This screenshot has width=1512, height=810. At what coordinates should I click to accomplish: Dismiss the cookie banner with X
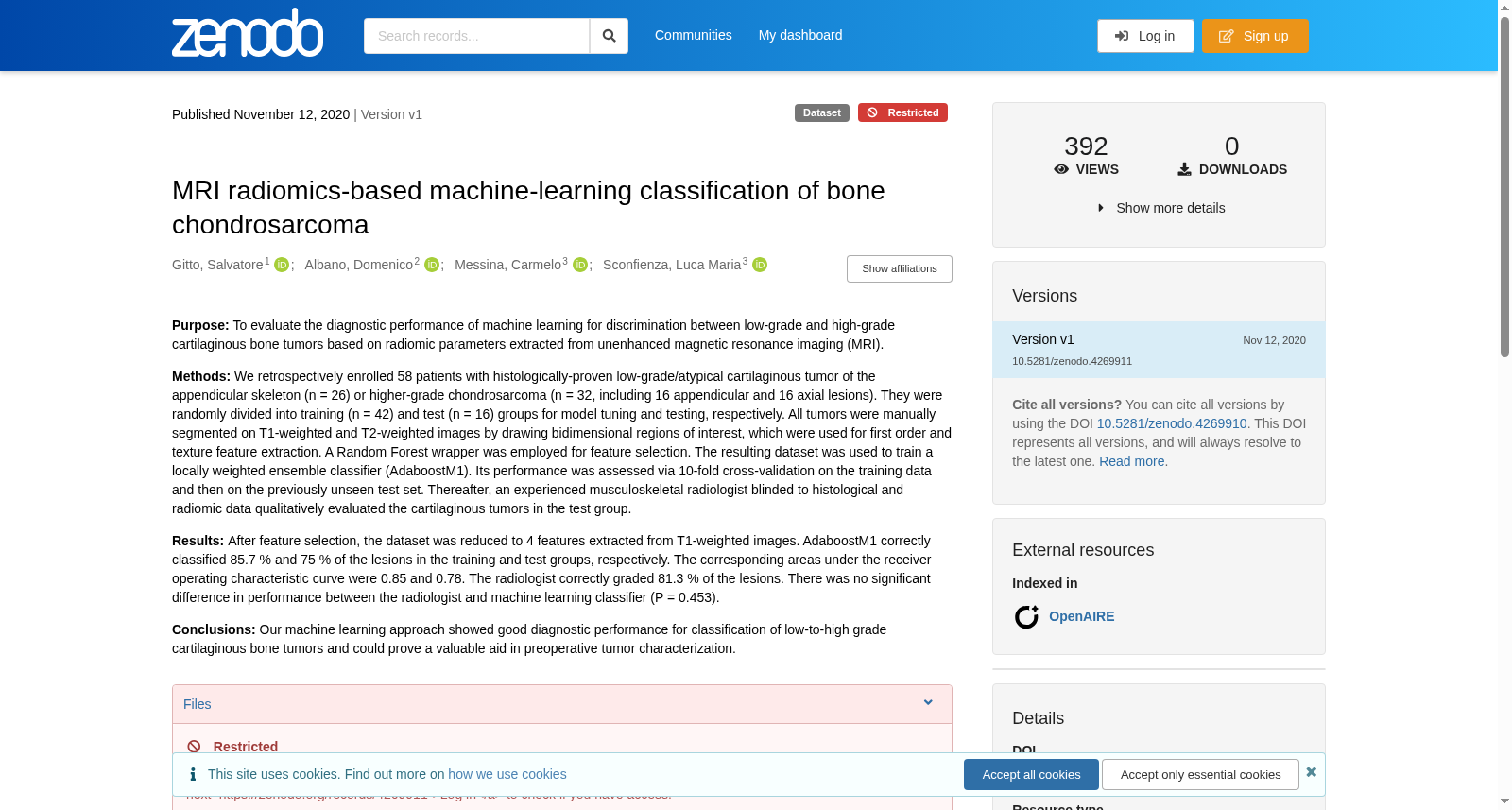coord(1311,772)
